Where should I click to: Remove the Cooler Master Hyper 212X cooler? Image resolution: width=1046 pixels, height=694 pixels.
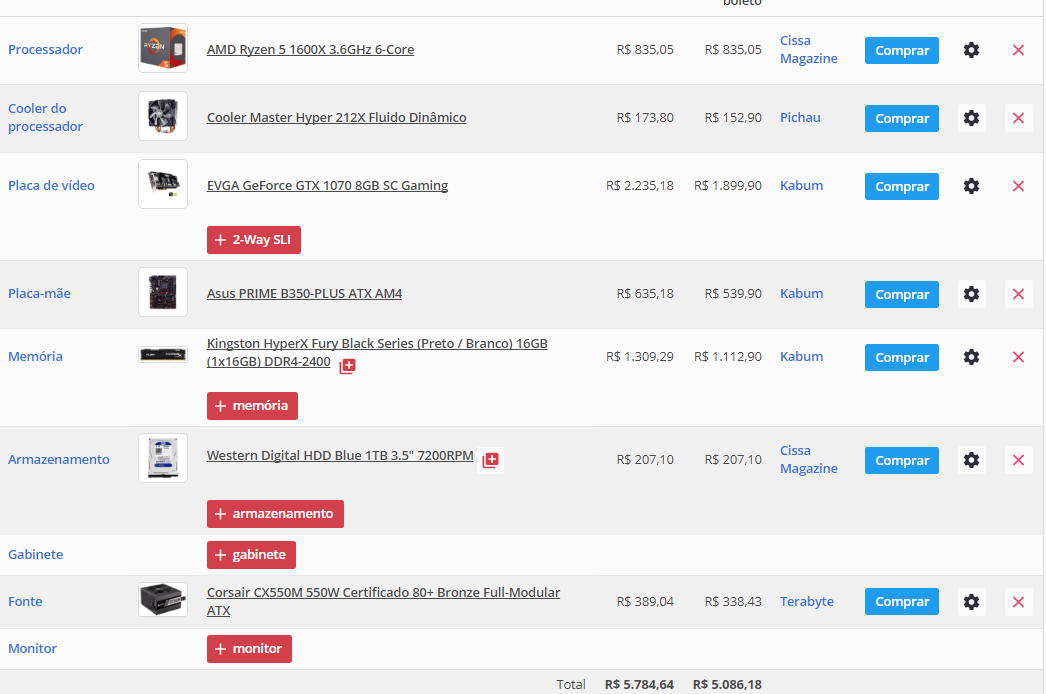click(x=1018, y=118)
